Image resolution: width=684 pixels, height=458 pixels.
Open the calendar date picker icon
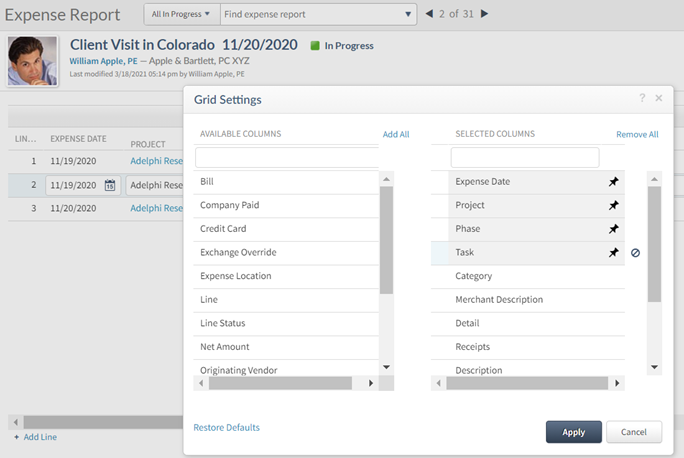point(110,185)
